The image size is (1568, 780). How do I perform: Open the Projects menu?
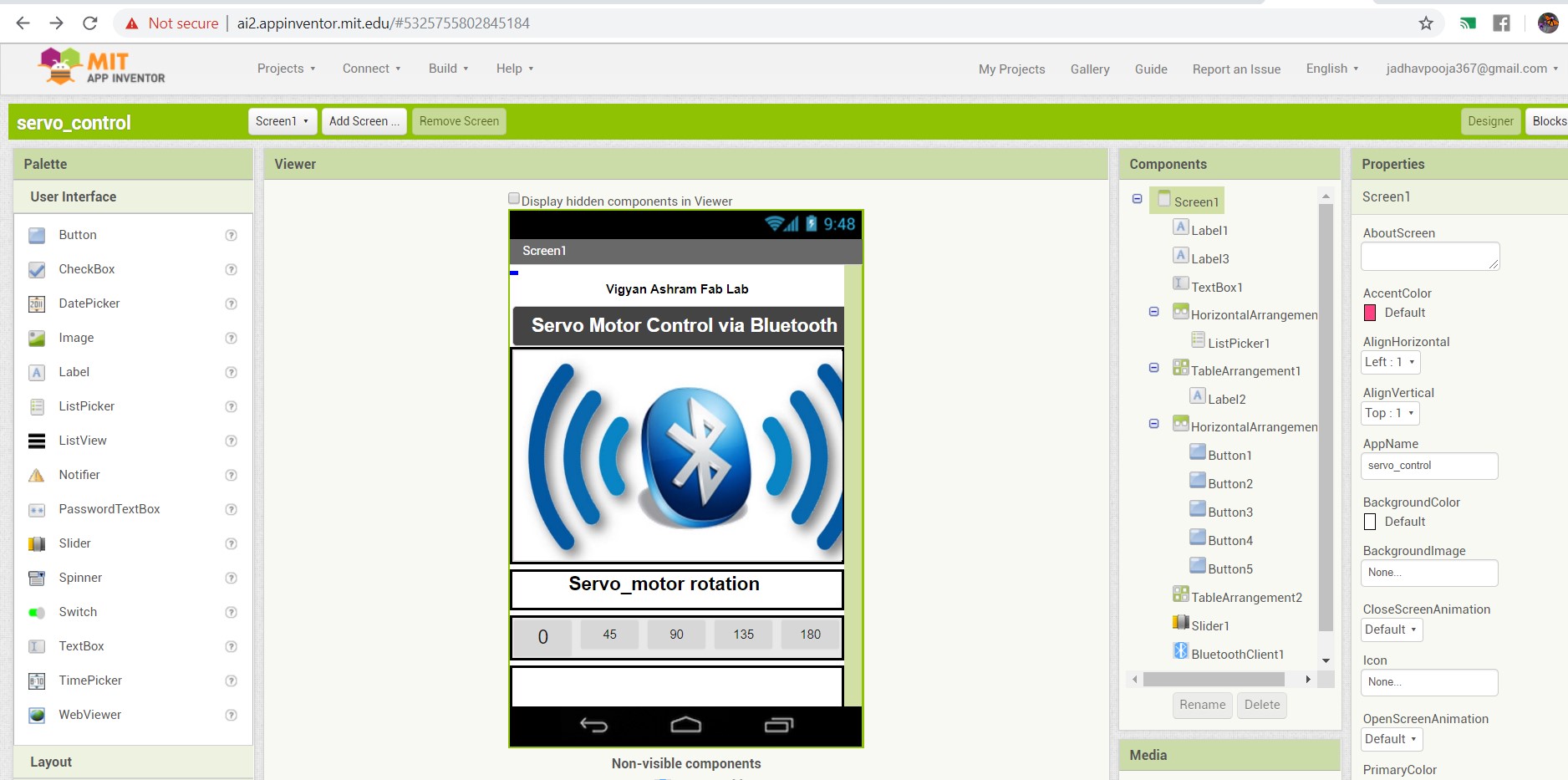pyautogui.click(x=286, y=69)
